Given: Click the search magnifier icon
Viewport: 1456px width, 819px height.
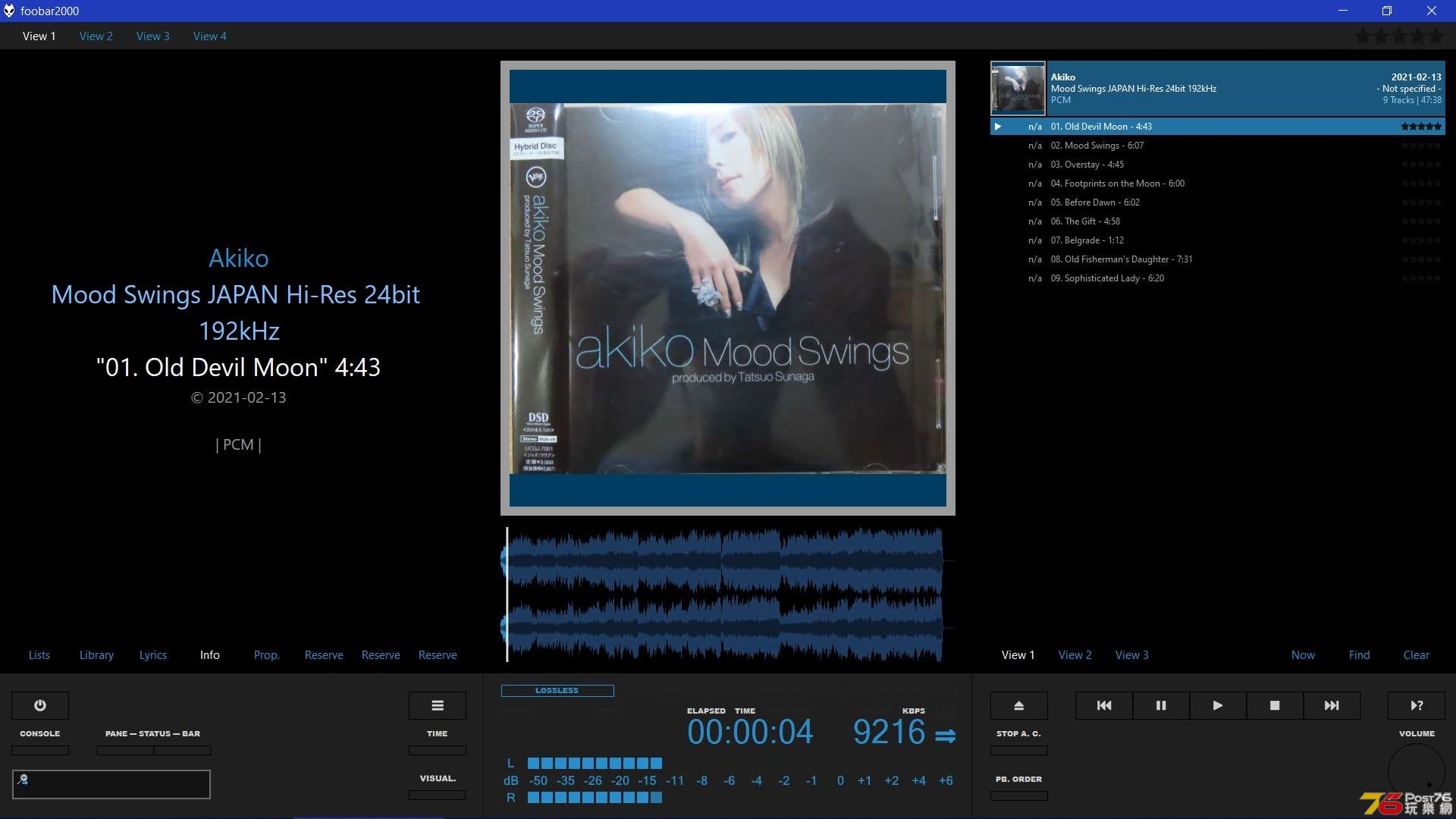Looking at the screenshot, I should point(23,779).
